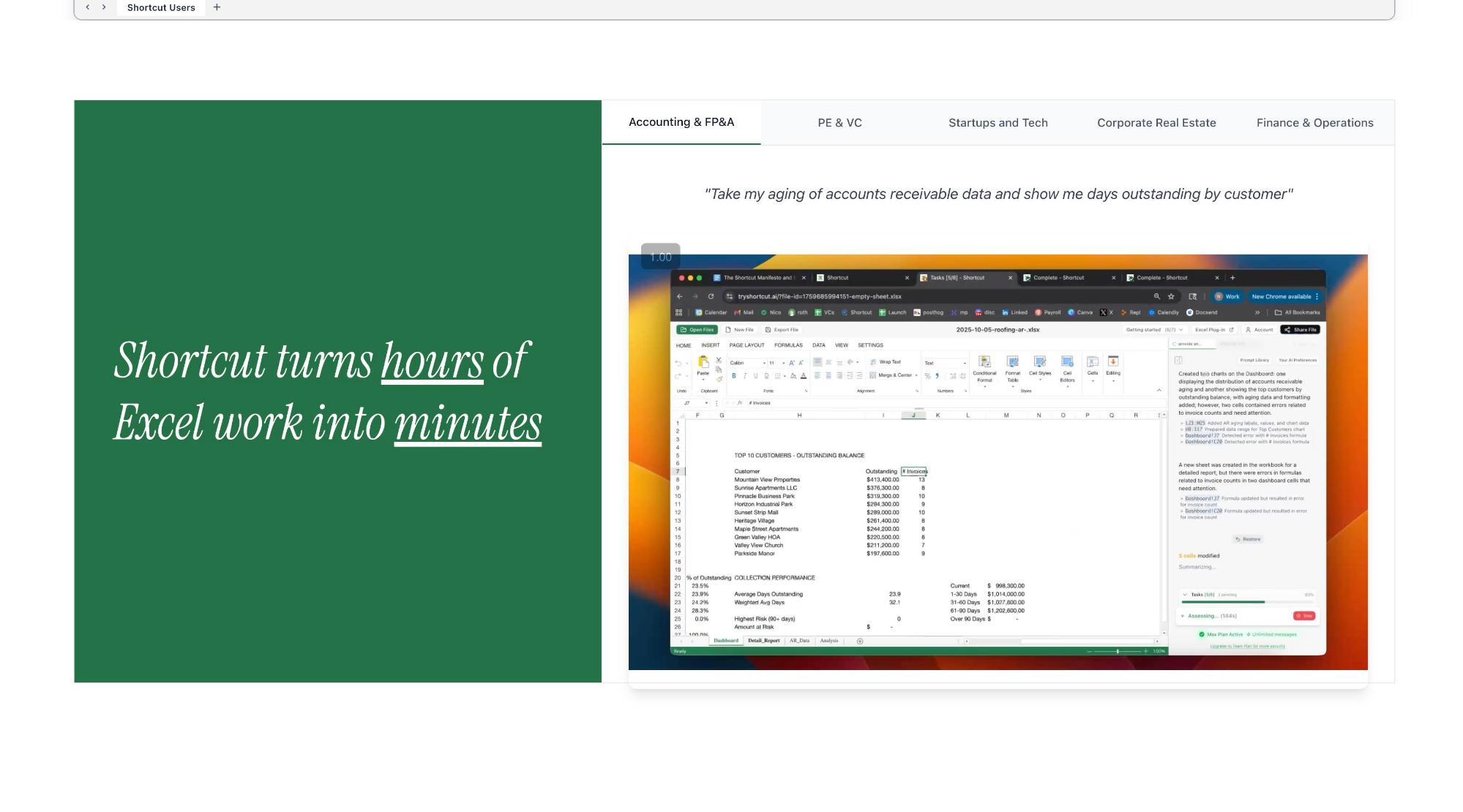This screenshot has width=1463, height=812.
Task: Collapse the Tasks [5/8] expander
Action: (1185, 595)
